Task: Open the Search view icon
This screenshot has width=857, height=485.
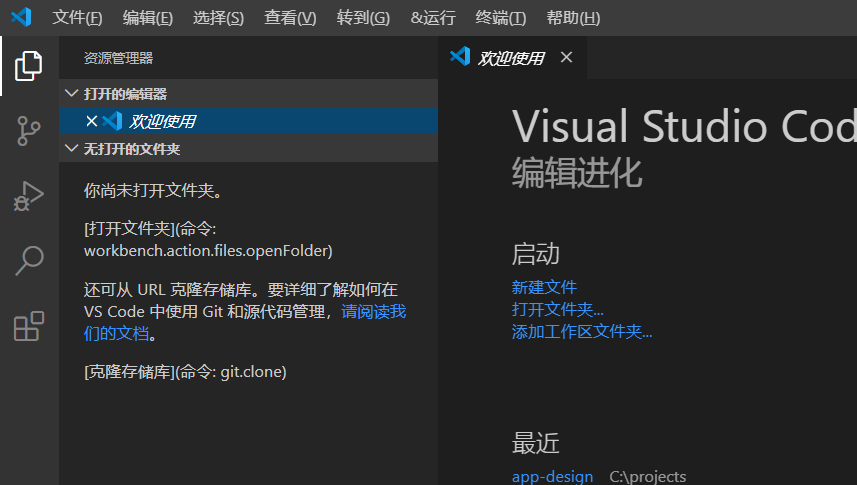Action: 28,261
